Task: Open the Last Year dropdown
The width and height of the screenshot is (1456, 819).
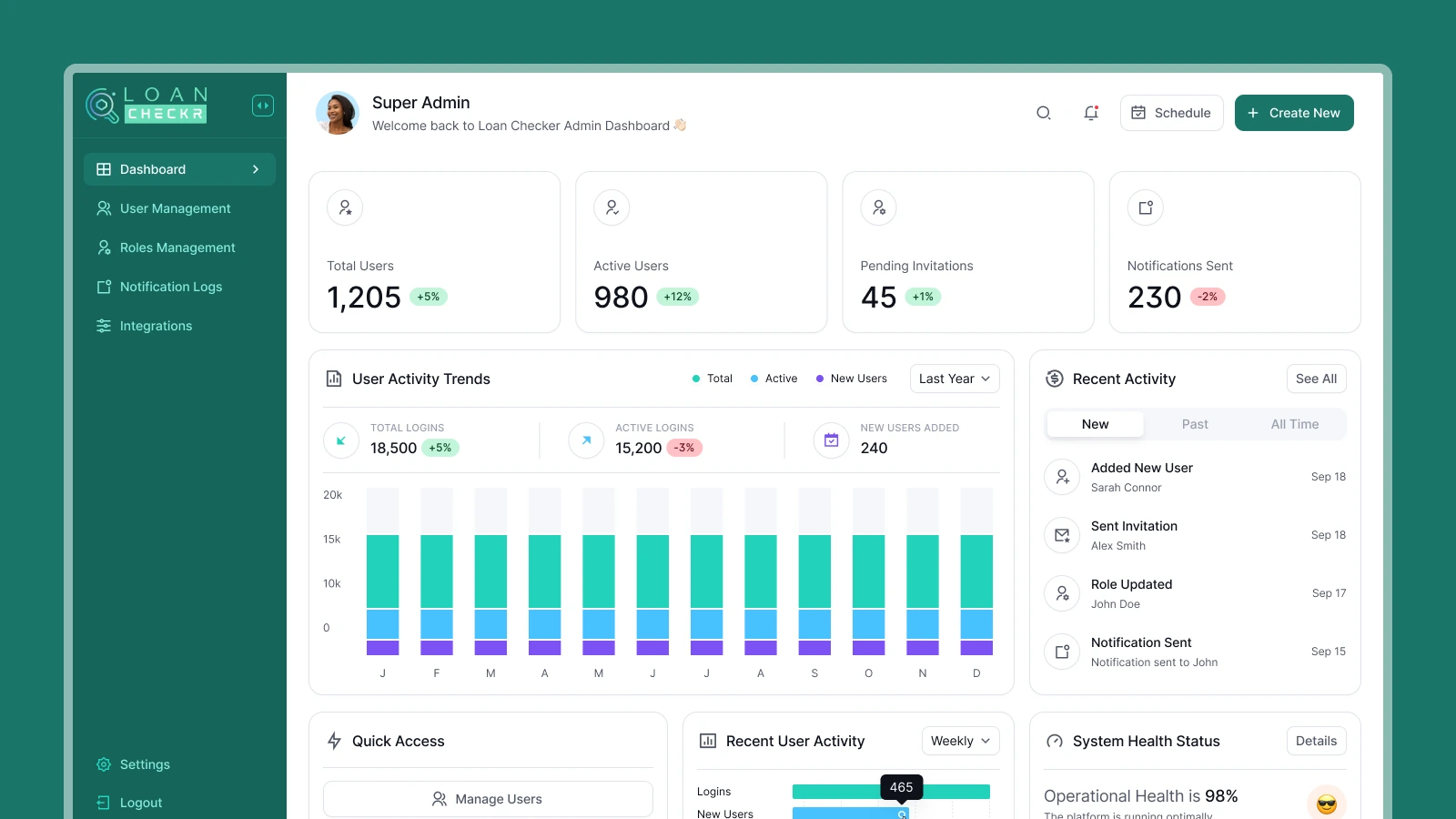Action: pos(955,379)
